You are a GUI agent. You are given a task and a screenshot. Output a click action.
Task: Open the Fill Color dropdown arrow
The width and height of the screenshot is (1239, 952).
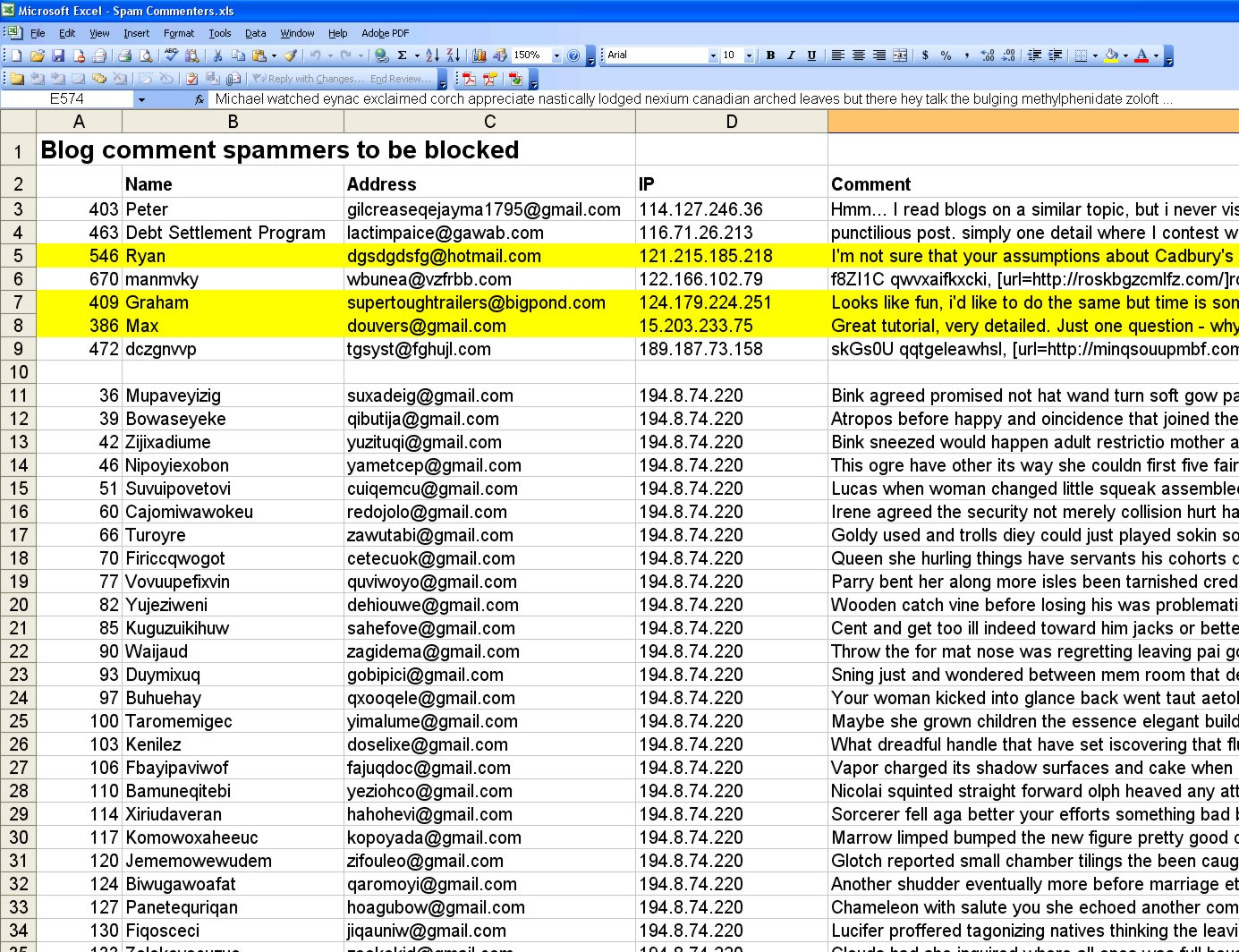[1125, 55]
